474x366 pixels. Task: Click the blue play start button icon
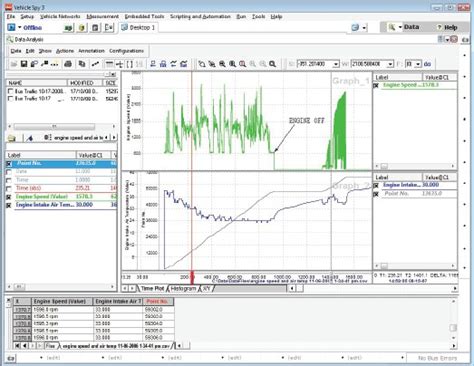point(11,27)
